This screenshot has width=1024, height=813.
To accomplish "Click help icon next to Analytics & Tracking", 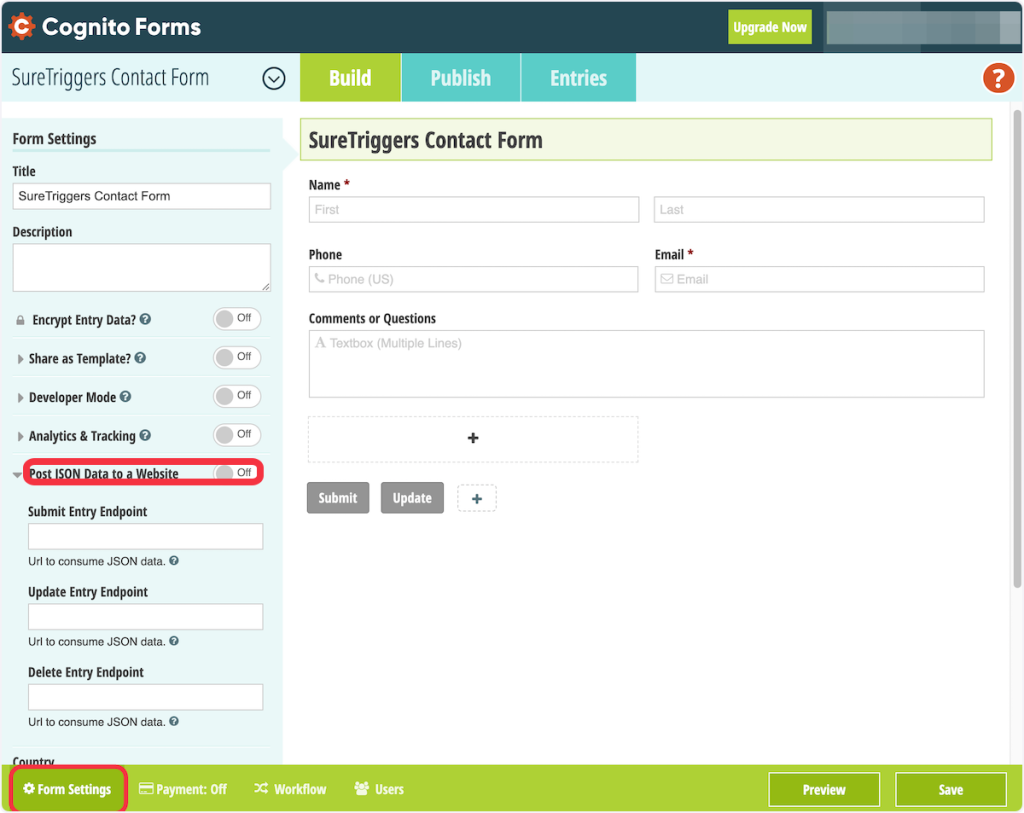I will pos(146,436).
